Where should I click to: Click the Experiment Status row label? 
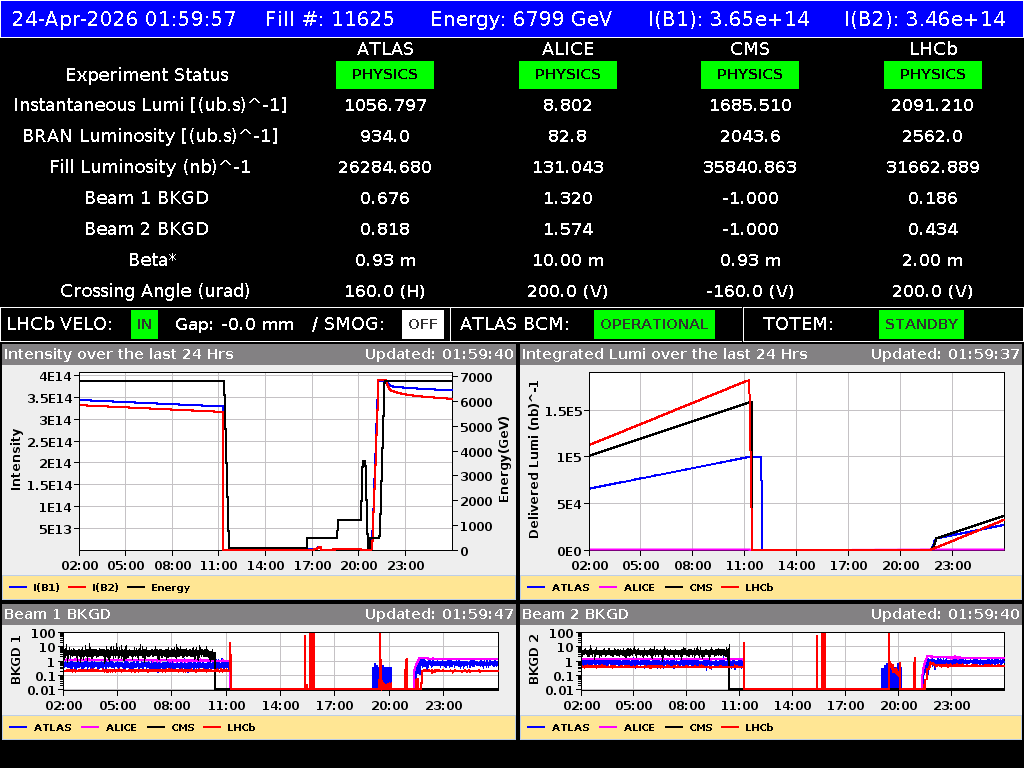(147, 75)
